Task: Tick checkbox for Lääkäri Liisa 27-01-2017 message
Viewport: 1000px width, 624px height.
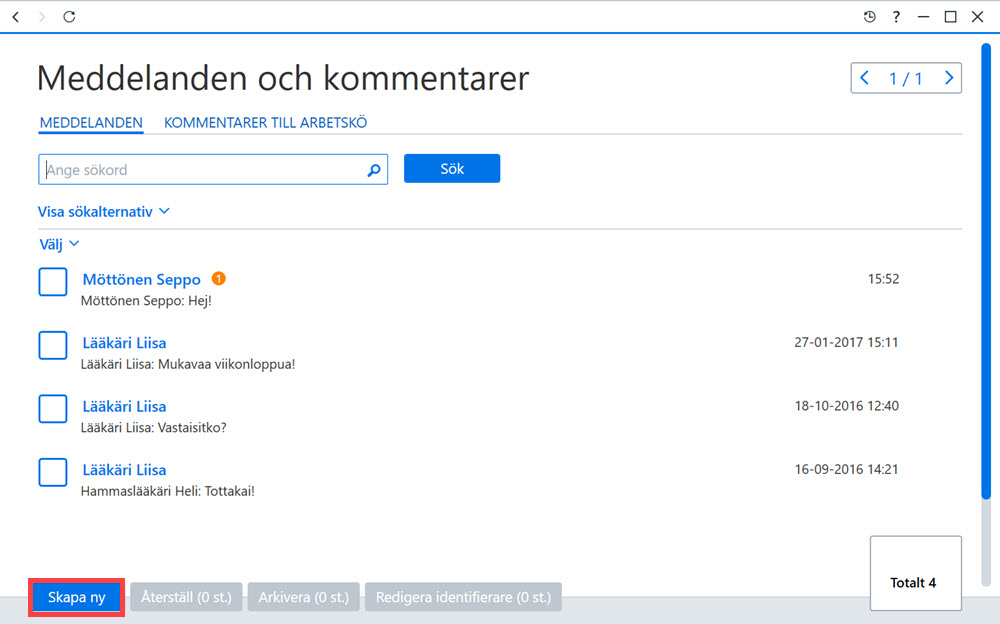Action: click(53, 345)
